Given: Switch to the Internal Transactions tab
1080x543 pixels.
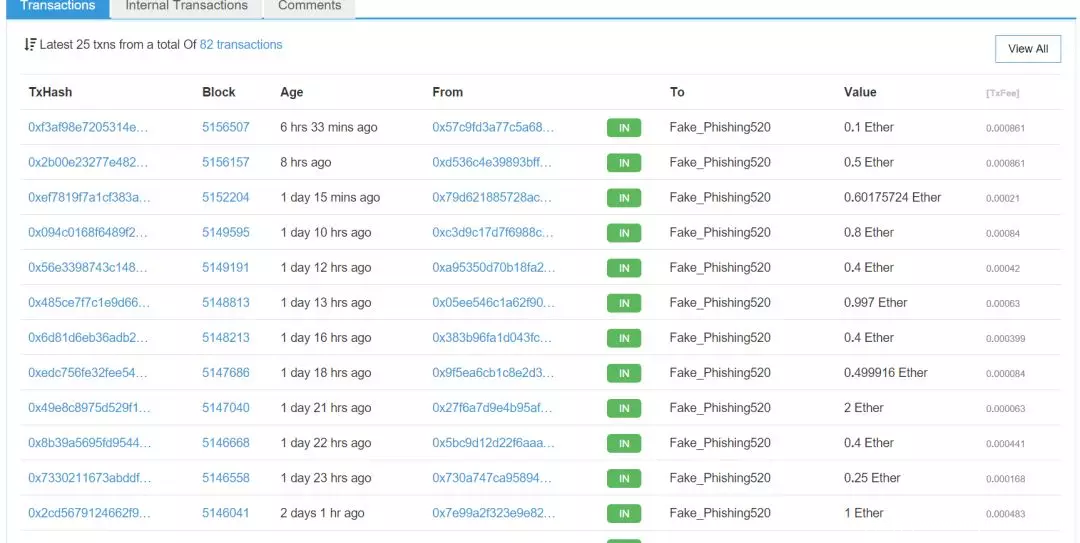Looking at the screenshot, I should [186, 6].
